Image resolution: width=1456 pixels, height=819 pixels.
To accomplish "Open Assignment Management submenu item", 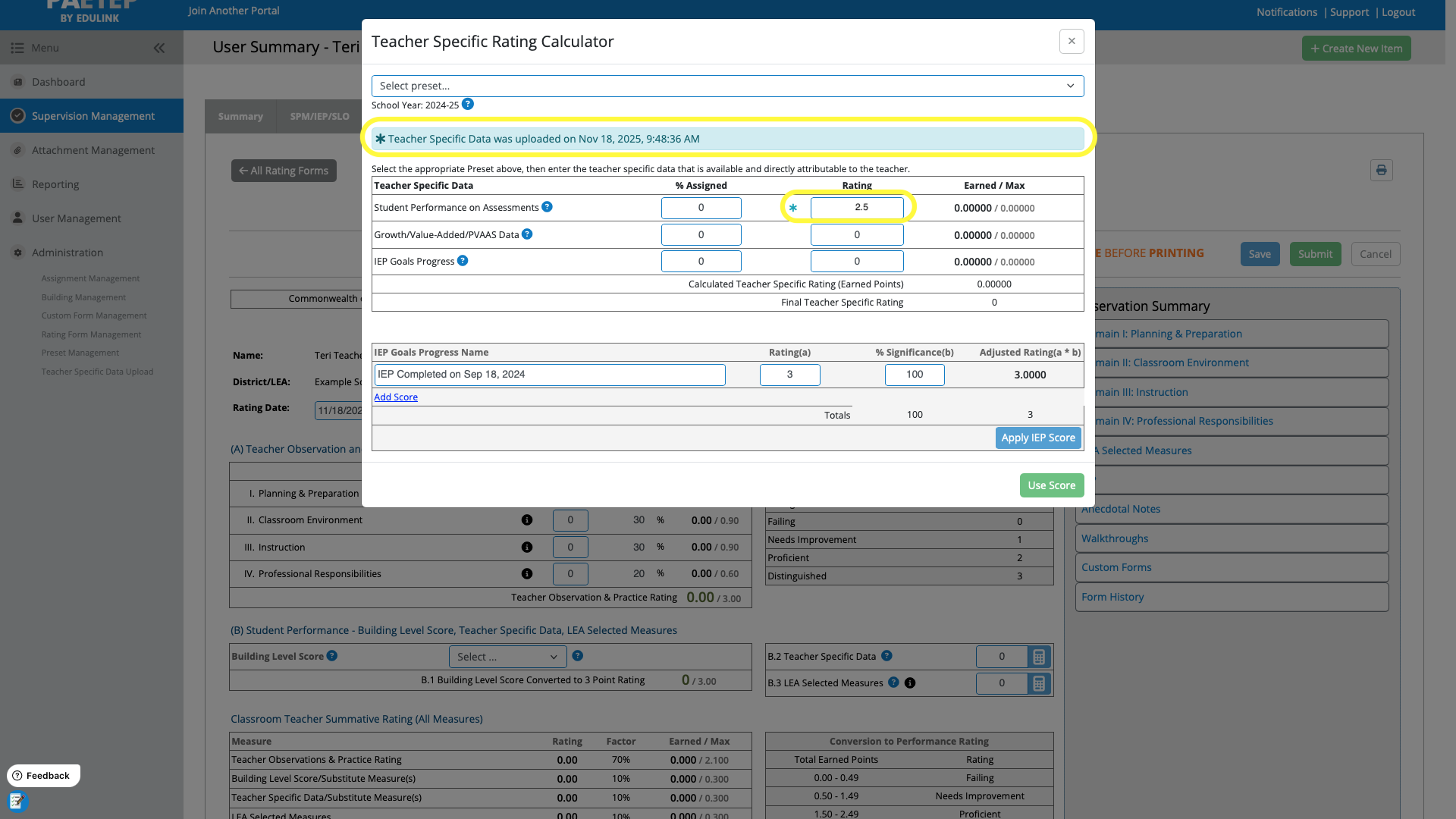I will coord(90,278).
